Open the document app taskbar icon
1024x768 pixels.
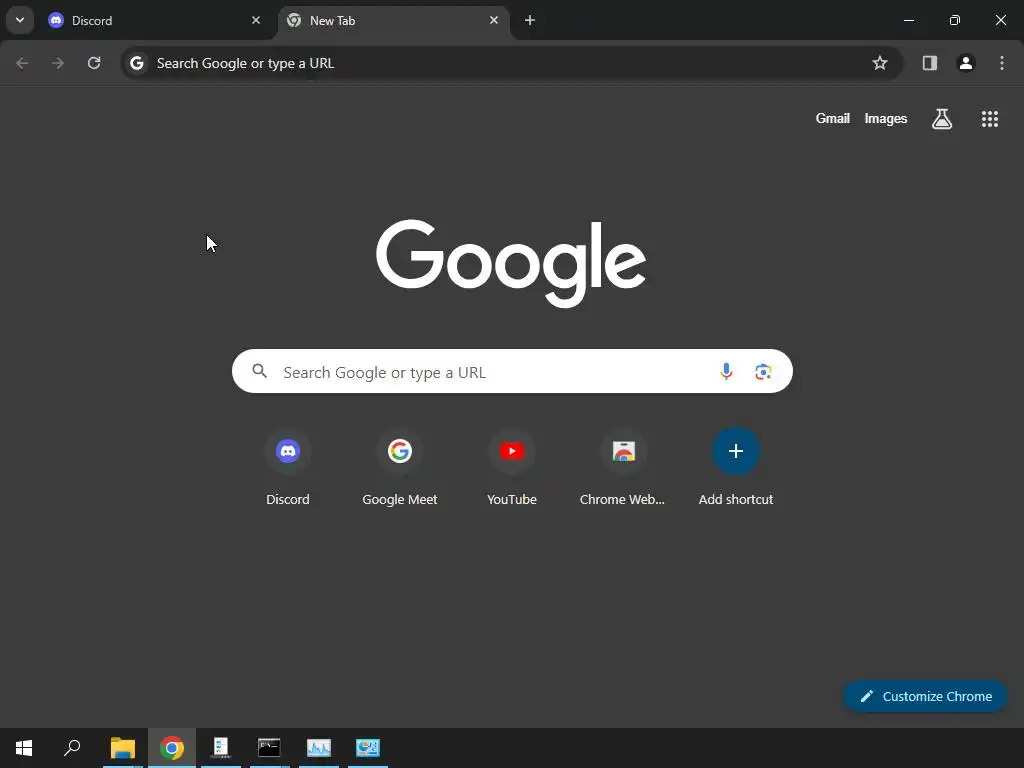click(221, 748)
